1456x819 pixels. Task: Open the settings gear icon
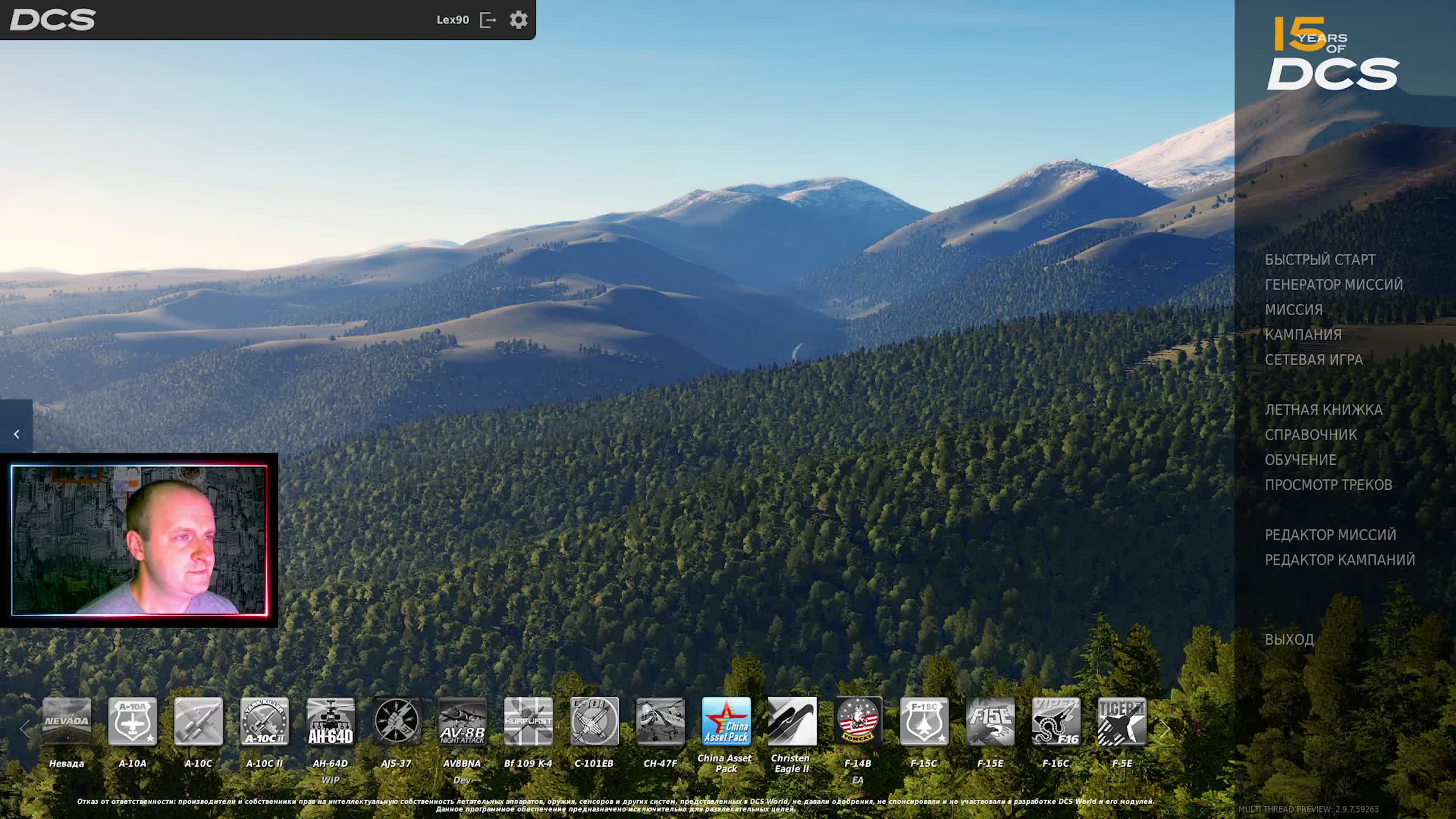[x=518, y=20]
